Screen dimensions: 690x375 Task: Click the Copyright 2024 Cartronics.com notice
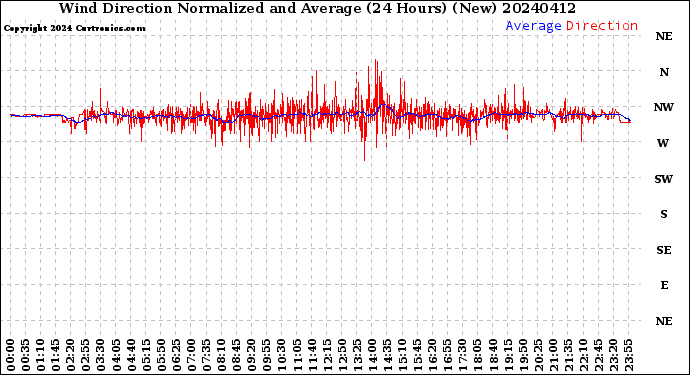pyautogui.click(x=74, y=28)
